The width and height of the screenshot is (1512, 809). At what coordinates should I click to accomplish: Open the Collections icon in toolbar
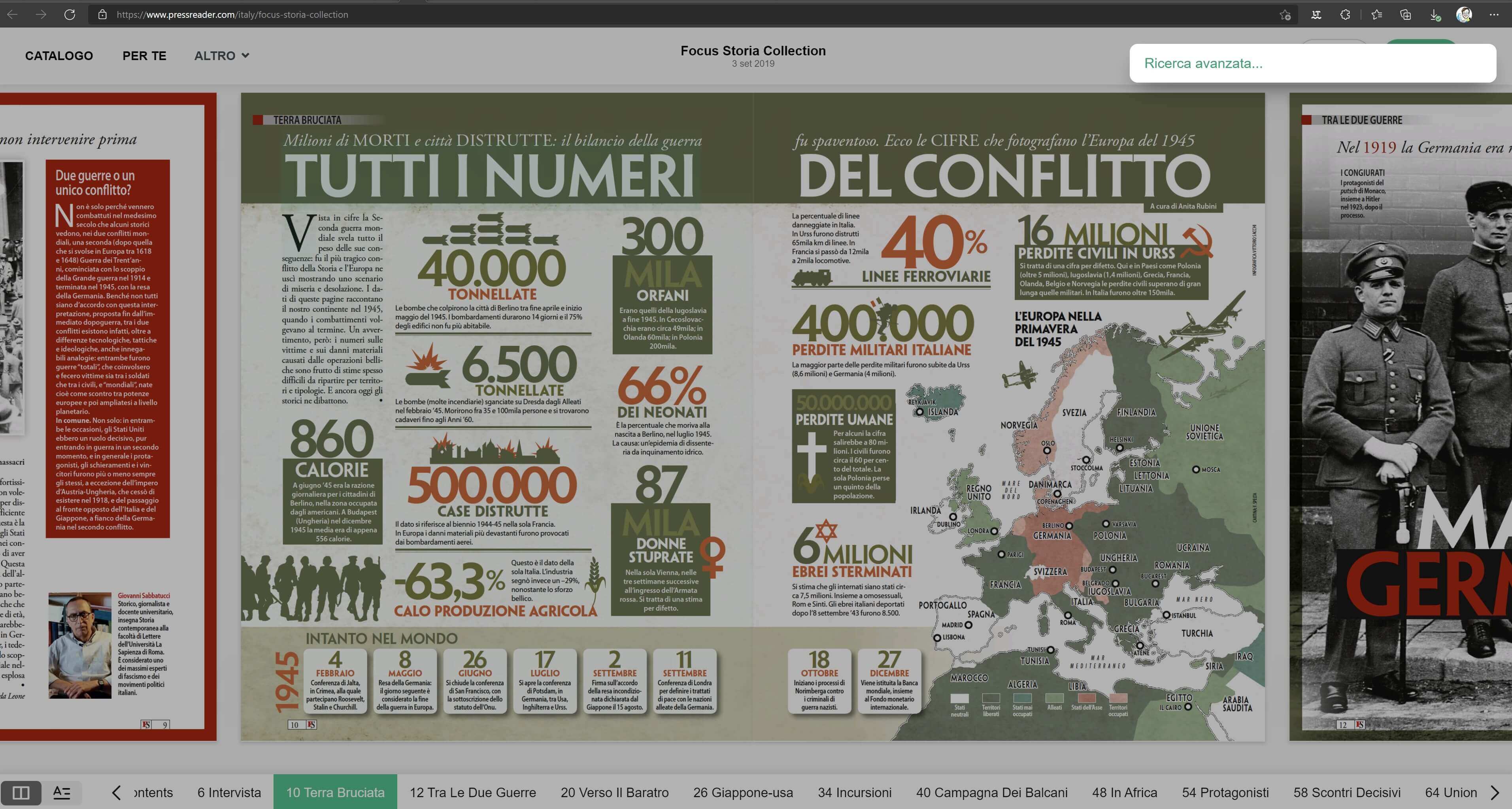(1405, 15)
